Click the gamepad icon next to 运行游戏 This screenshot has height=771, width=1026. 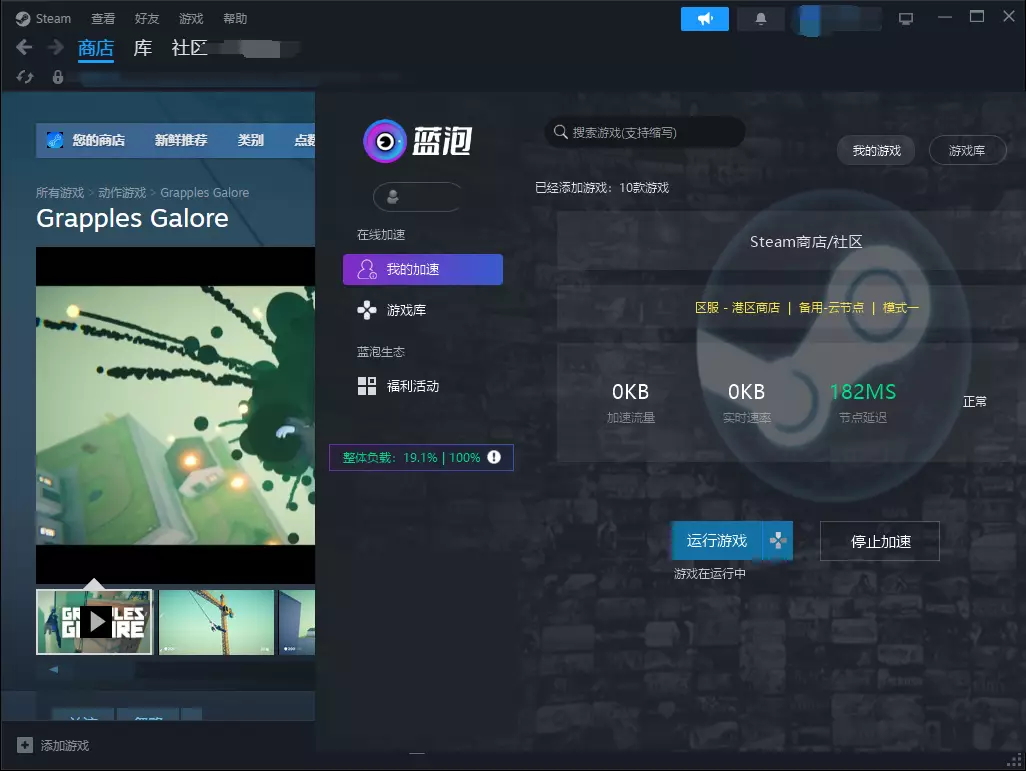point(778,541)
